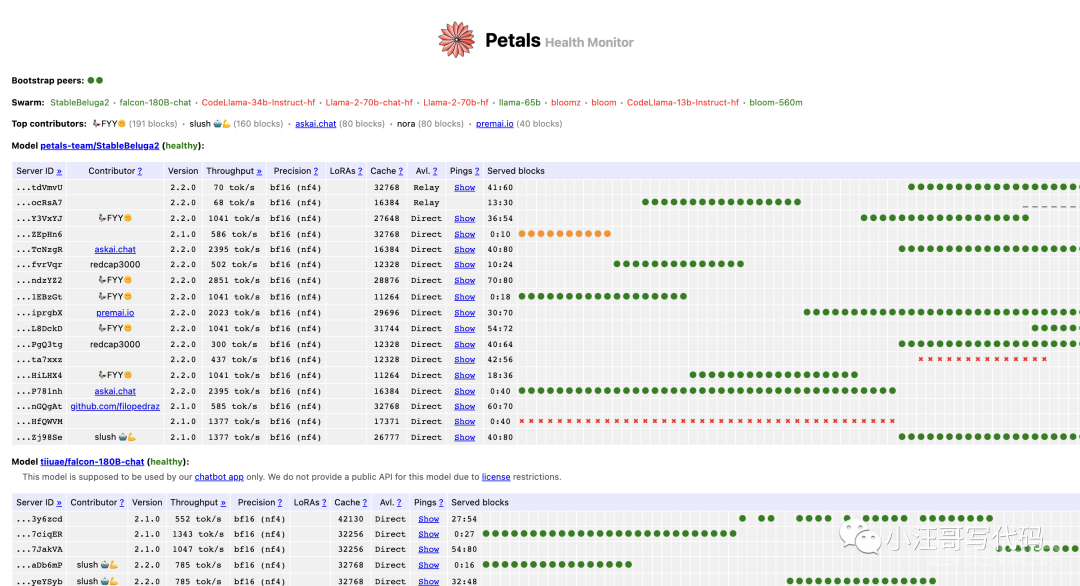This screenshot has width=1080, height=586.
Task: Open the Llama-2-70b-hf swarm link
Action: coord(455,103)
